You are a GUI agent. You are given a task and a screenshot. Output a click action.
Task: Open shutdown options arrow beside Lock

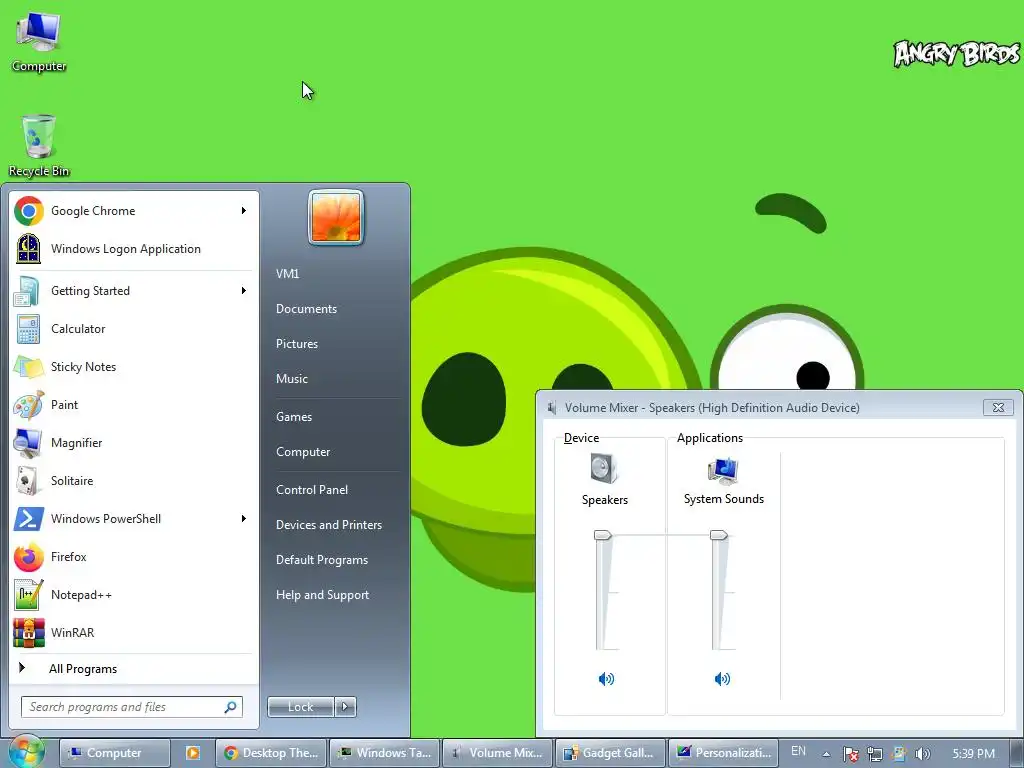point(345,706)
